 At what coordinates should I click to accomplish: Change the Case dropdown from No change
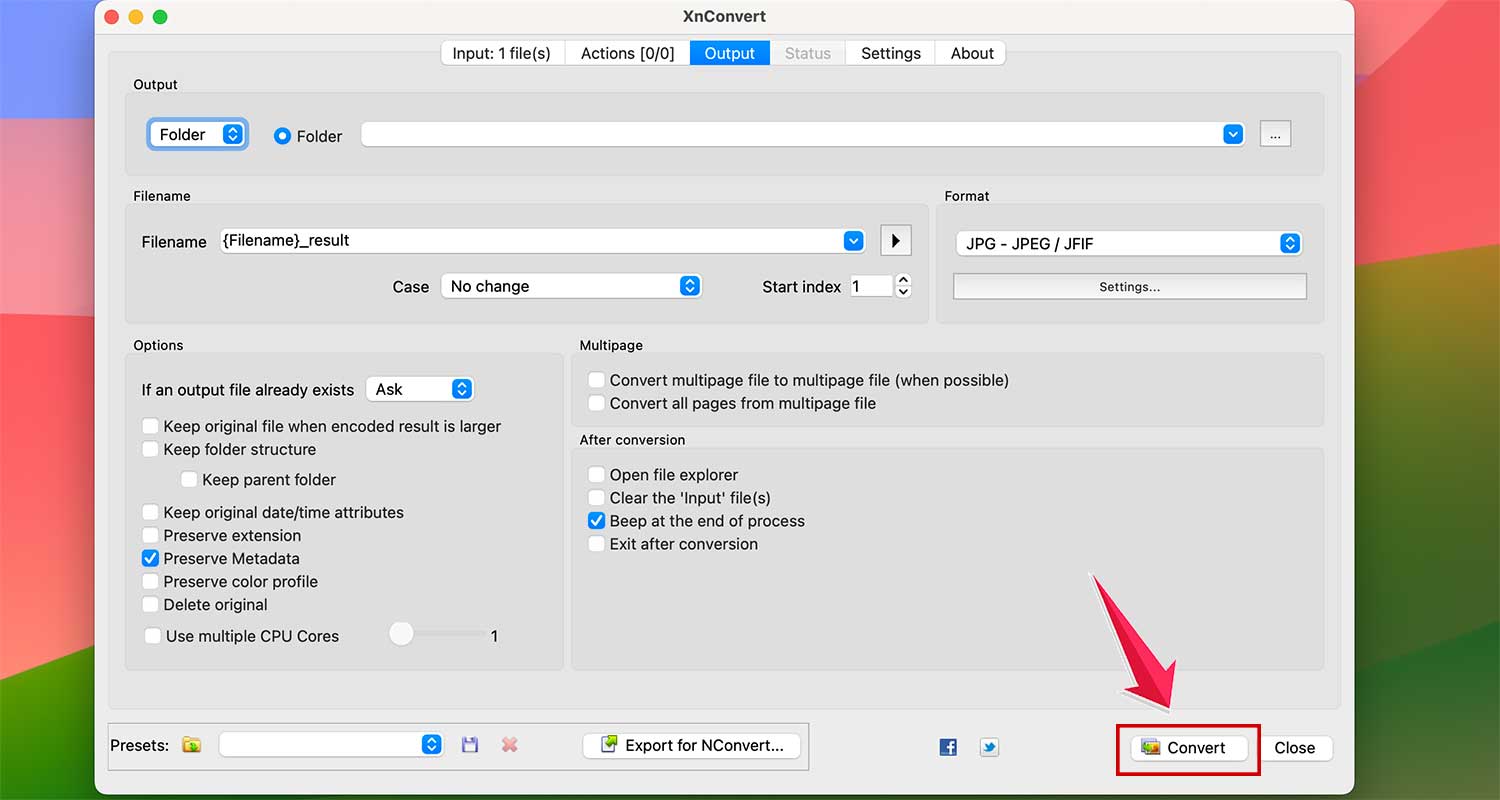point(570,286)
